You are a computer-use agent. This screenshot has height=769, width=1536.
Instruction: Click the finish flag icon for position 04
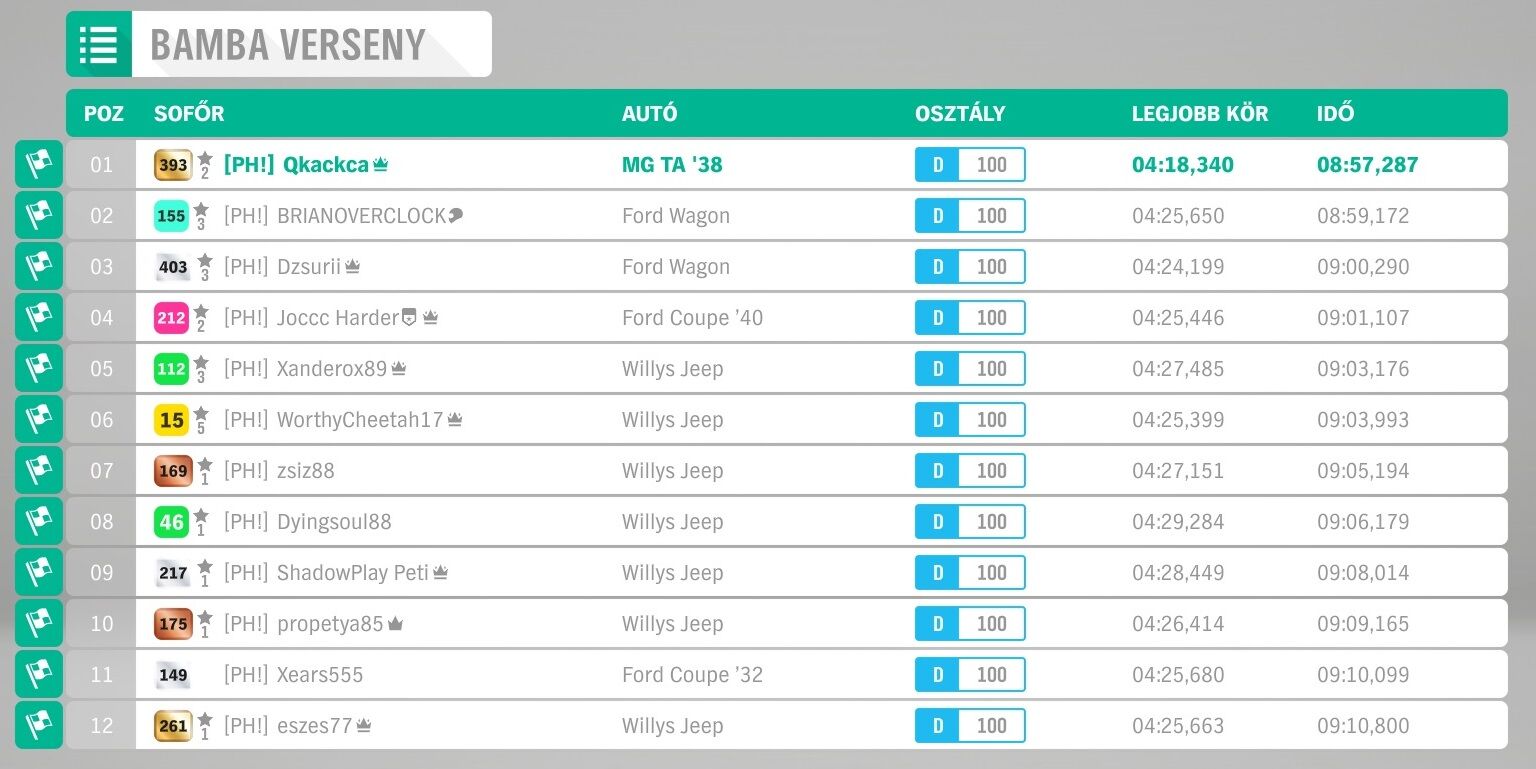39,317
